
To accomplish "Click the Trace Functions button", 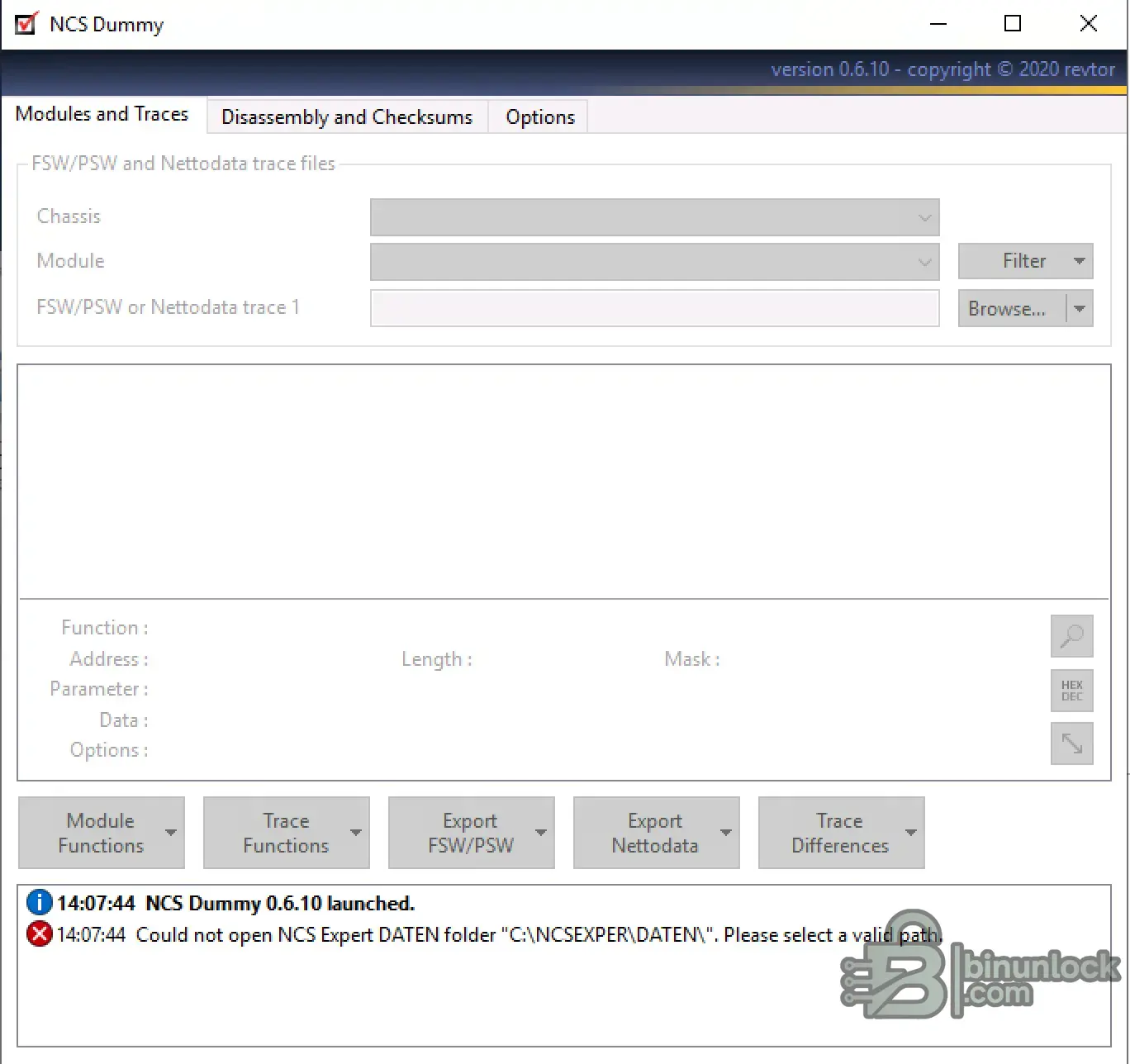I will tap(286, 833).
